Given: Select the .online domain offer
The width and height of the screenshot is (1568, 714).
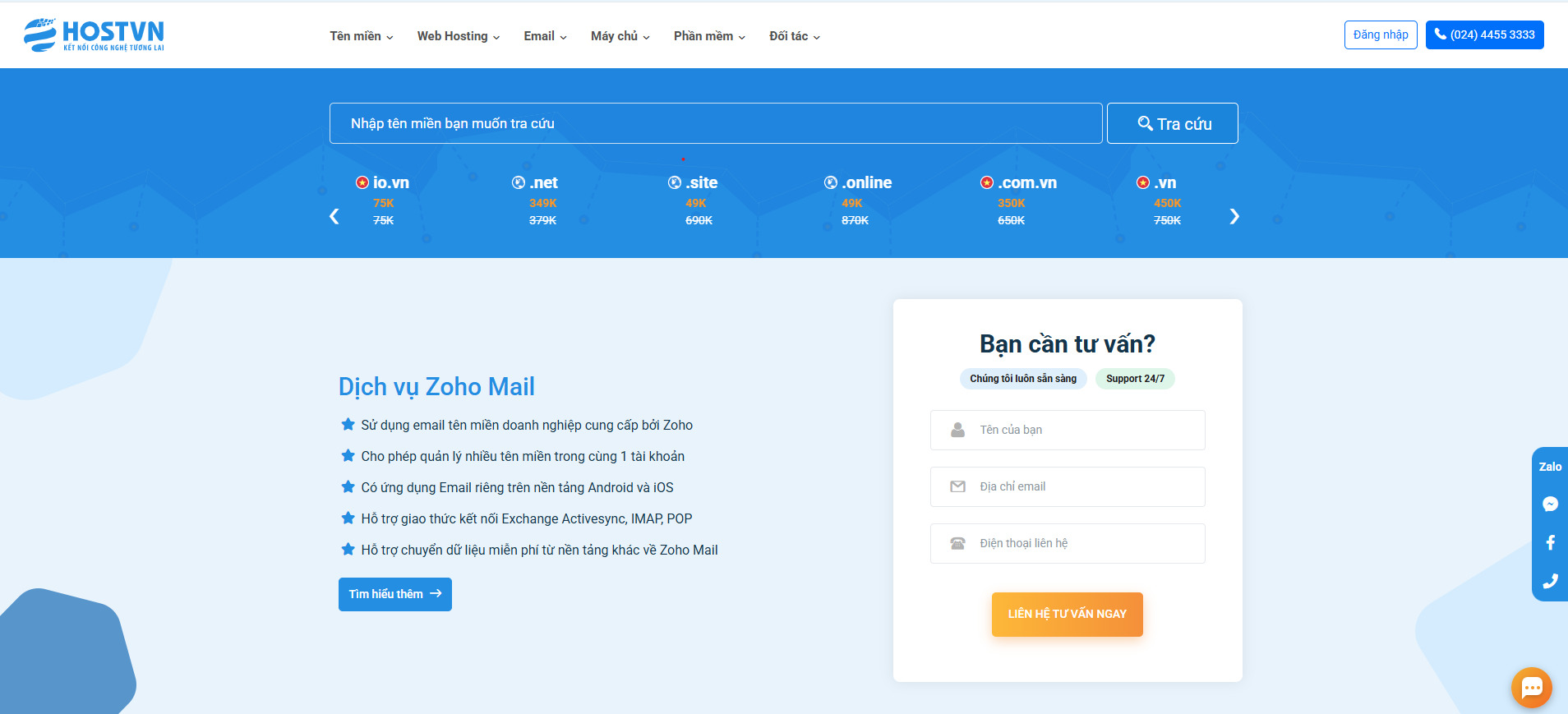Looking at the screenshot, I should point(857,200).
